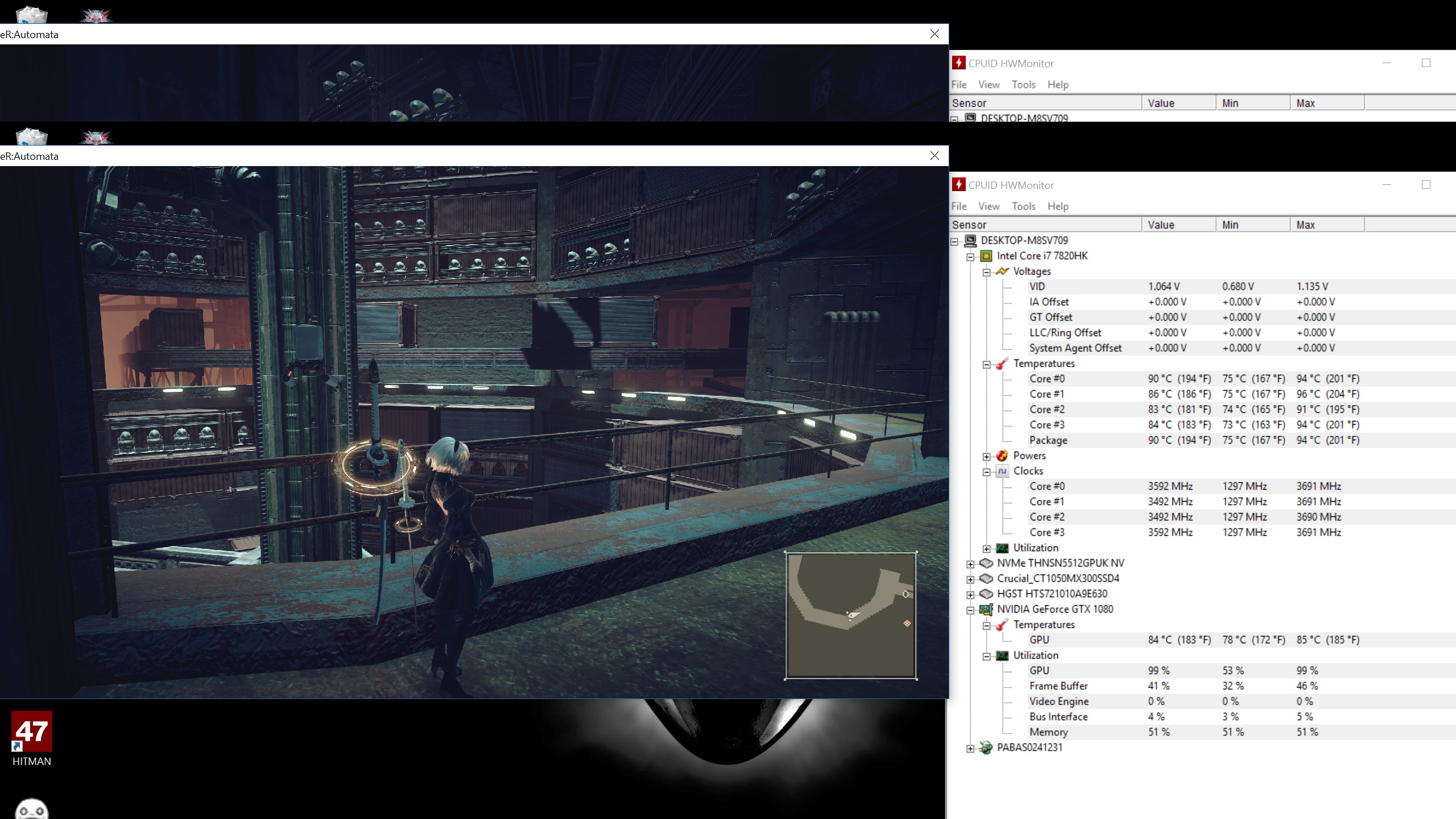The height and width of the screenshot is (819, 1456).
Task: Expand the HGST HTS721010A9E630 drive node
Action: (x=970, y=594)
